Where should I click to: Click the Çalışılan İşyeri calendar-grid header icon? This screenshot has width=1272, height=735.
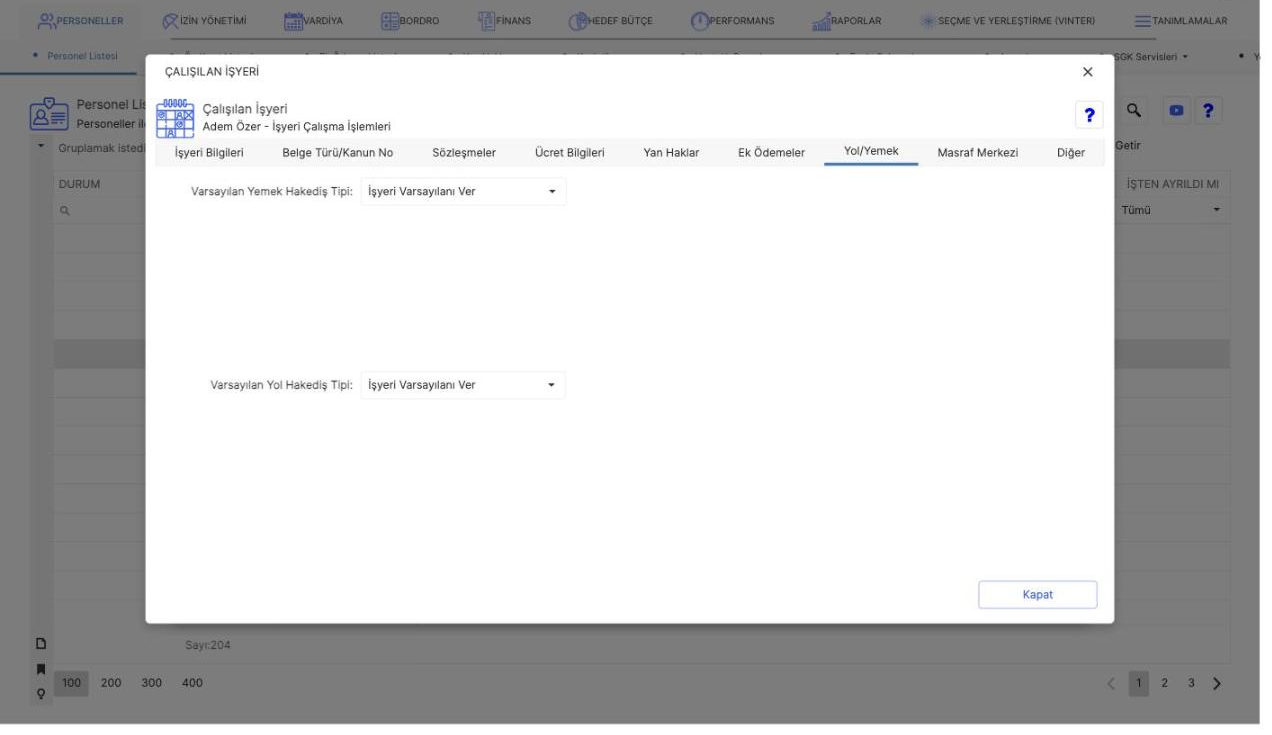177,117
